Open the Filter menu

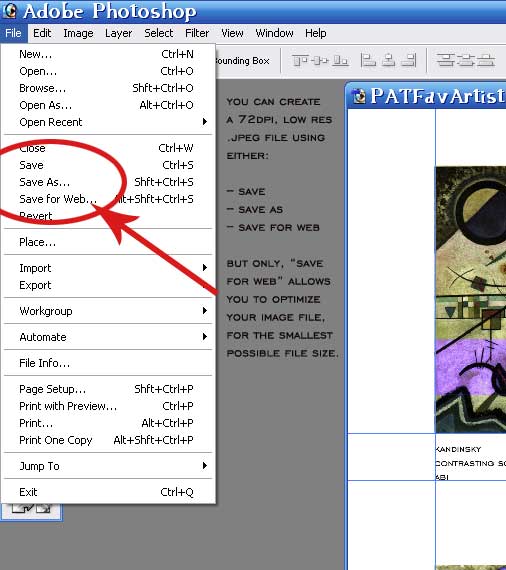(197, 33)
